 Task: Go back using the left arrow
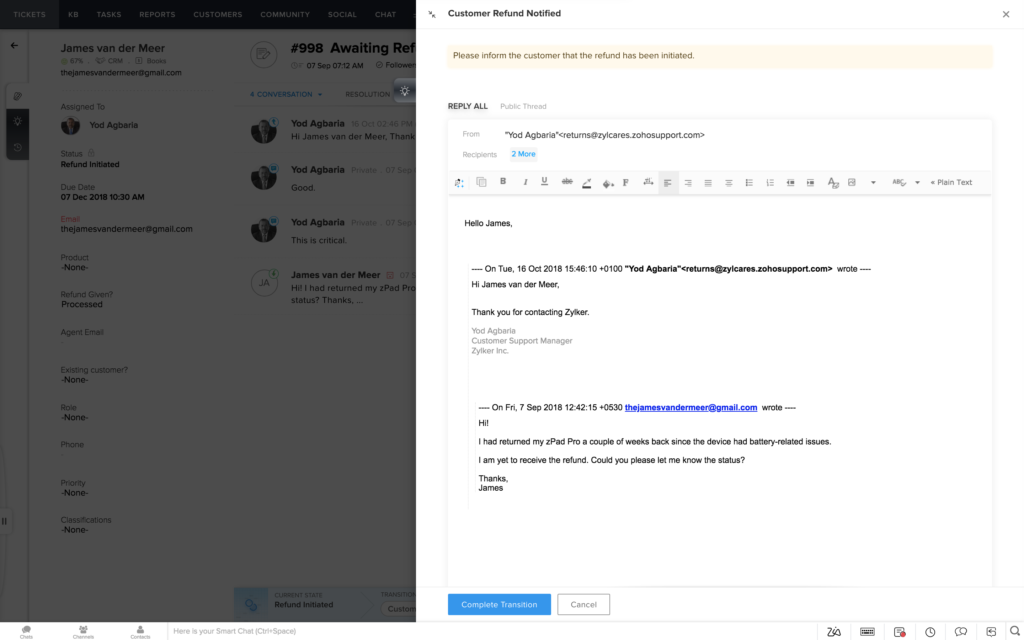click(x=14, y=46)
